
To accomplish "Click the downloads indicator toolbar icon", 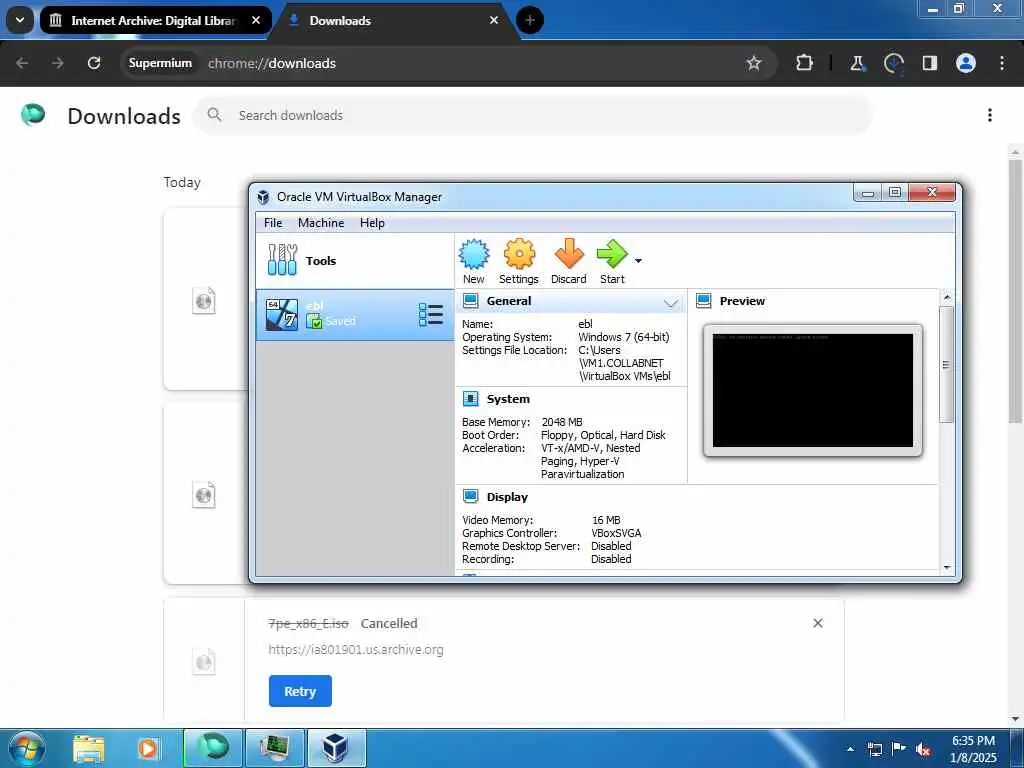I will (893, 63).
